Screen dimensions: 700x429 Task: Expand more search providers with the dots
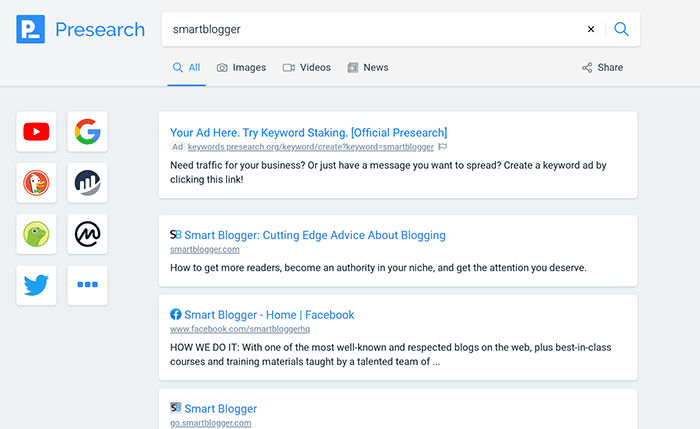click(x=87, y=286)
